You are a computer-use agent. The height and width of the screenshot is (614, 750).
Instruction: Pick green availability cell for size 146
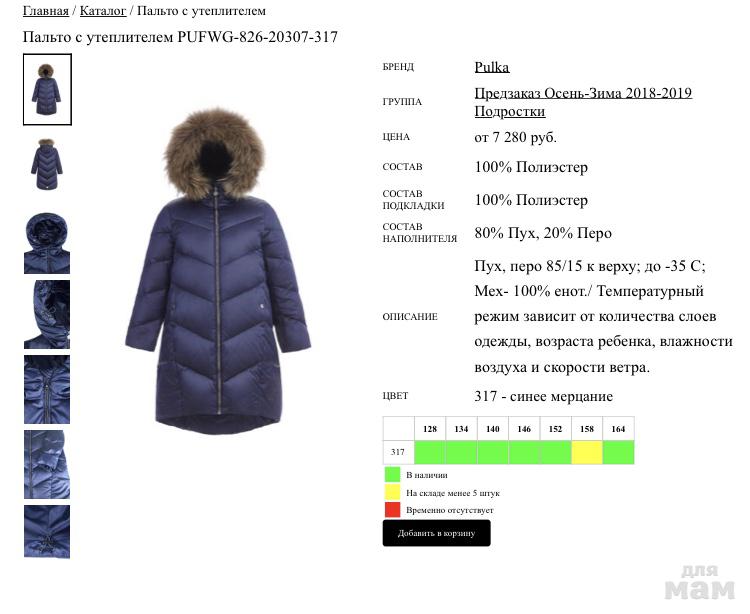click(524, 452)
